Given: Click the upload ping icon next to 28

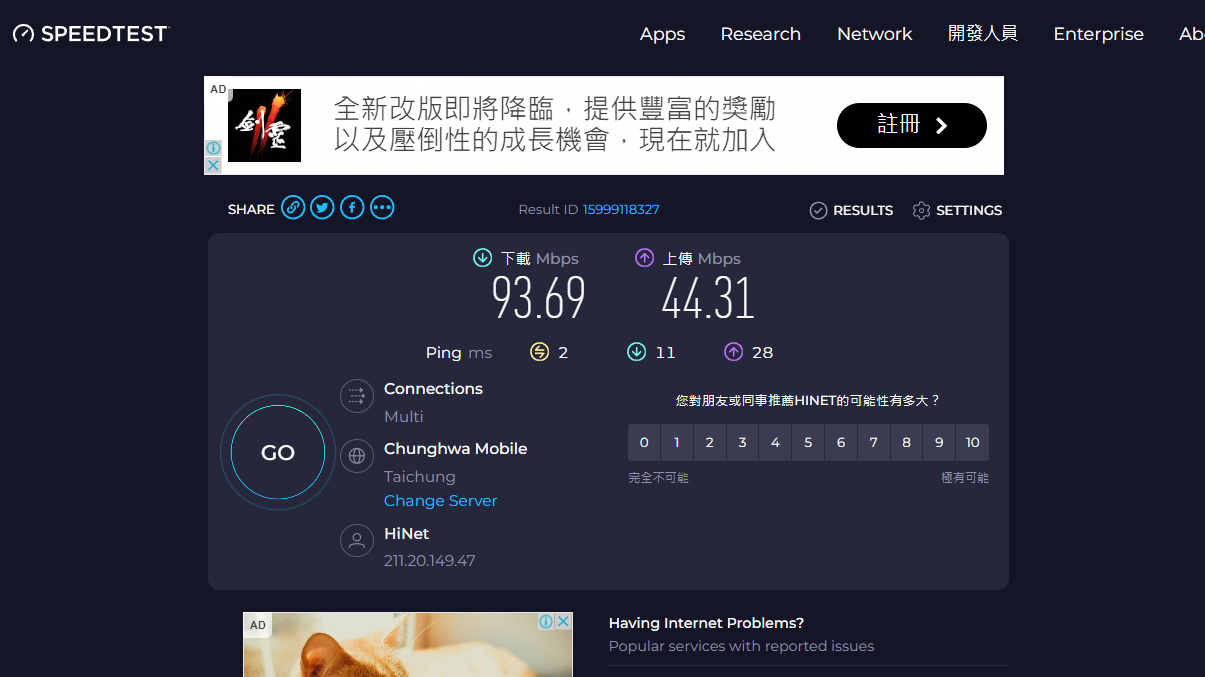Looking at the screenshot, I should click(x=734, y=352).
